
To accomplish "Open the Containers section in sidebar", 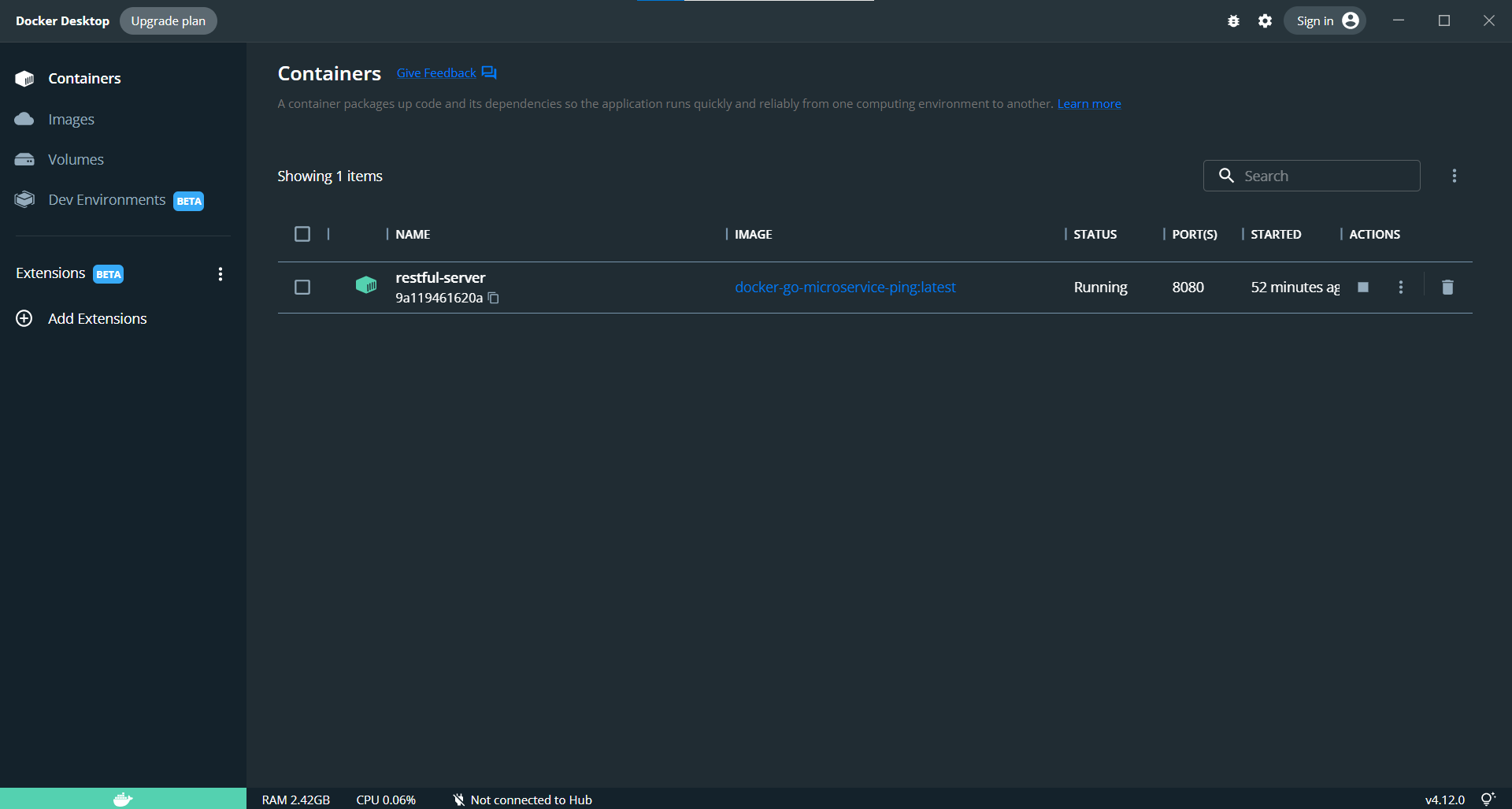I will click(x=84, y=78).
